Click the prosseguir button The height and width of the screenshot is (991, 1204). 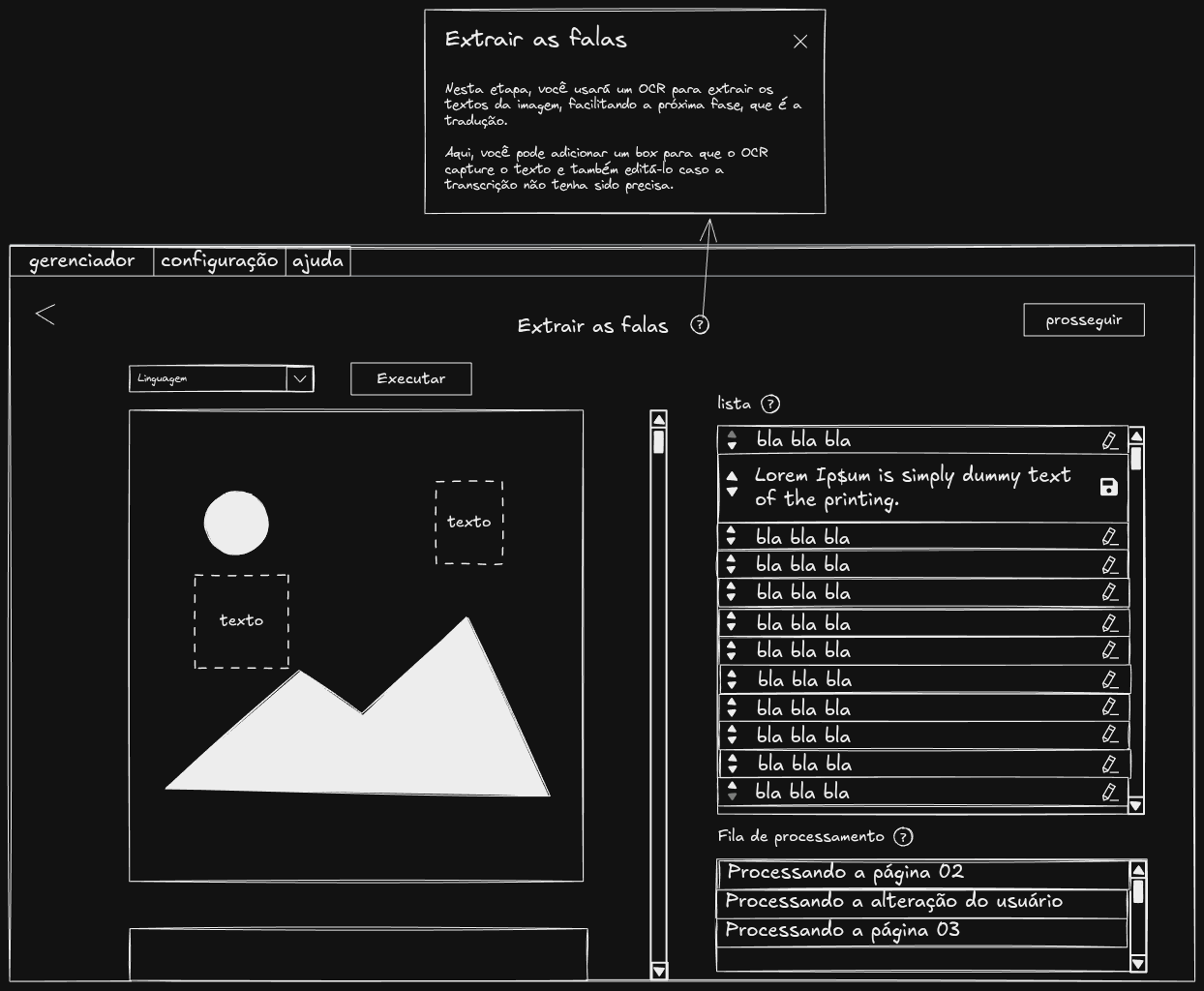(1083, 320)
